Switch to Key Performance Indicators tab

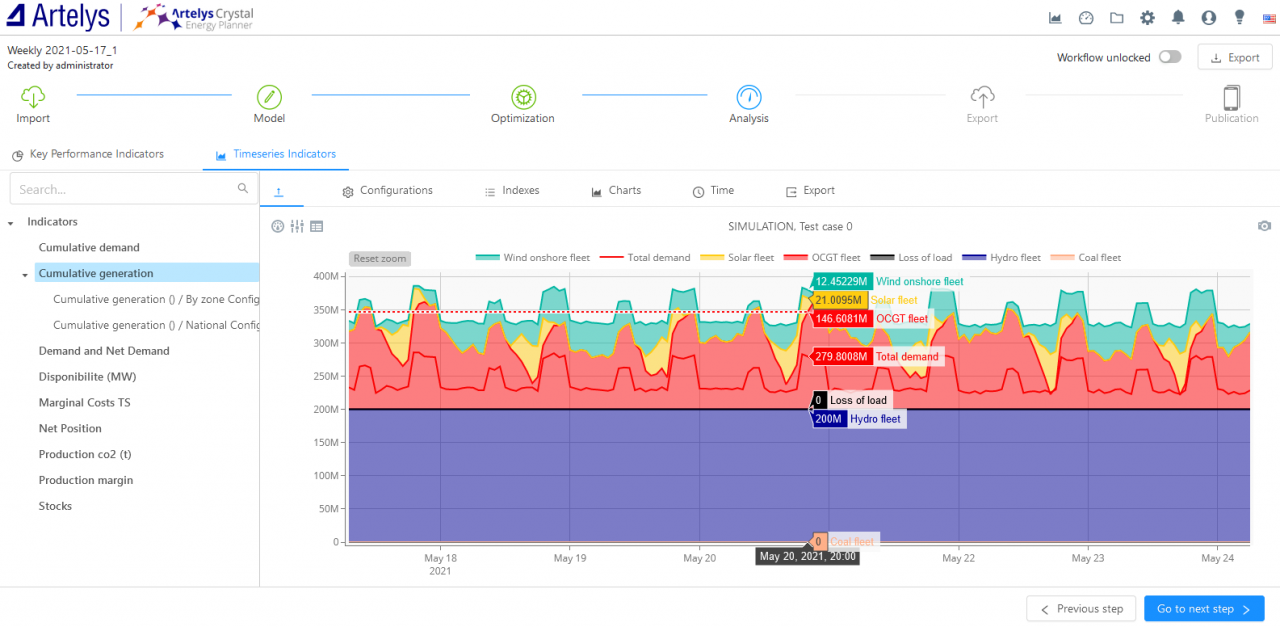coord(88,155)
